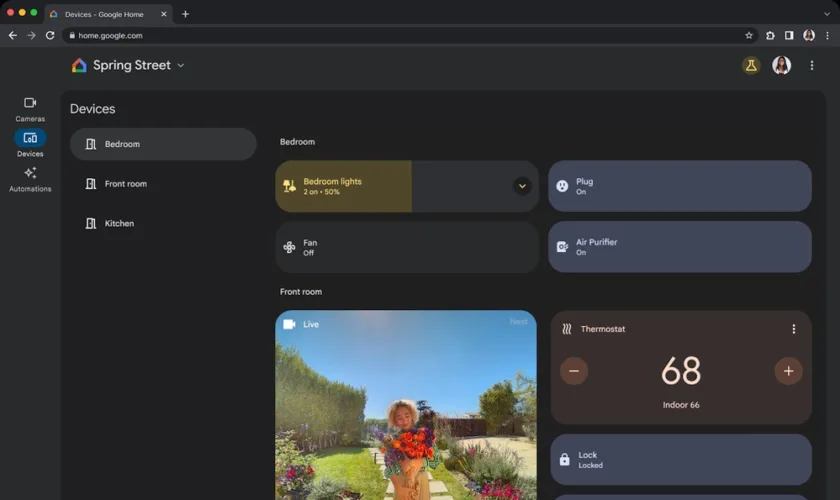Toggle the Lock card

tap(680, 459)
